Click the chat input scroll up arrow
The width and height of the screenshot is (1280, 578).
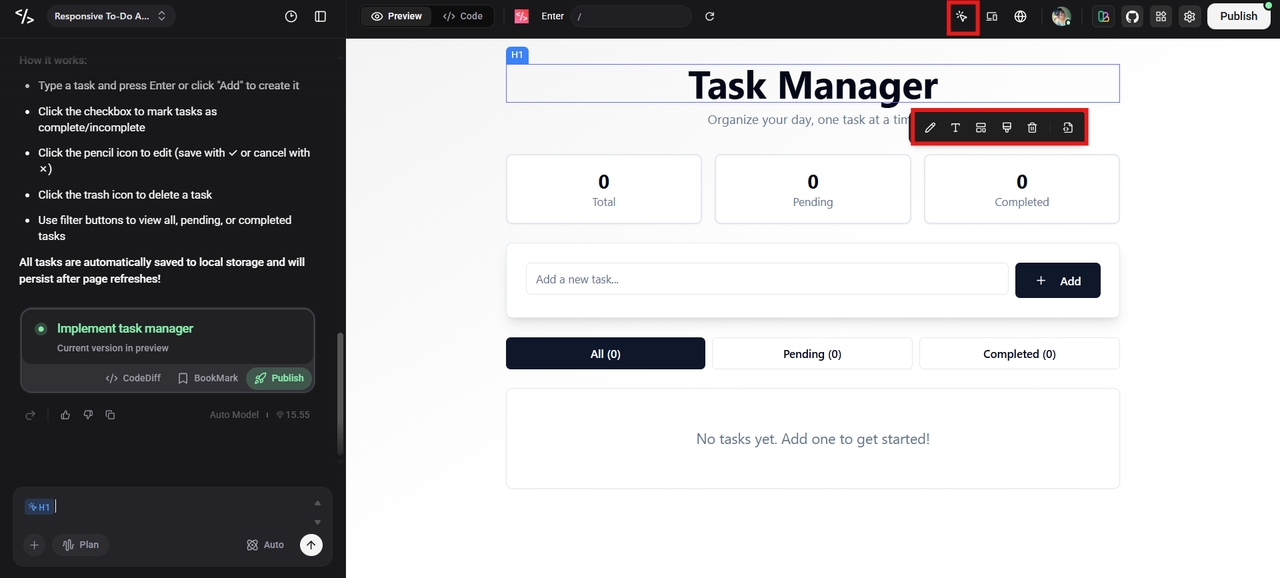[318, 503]
